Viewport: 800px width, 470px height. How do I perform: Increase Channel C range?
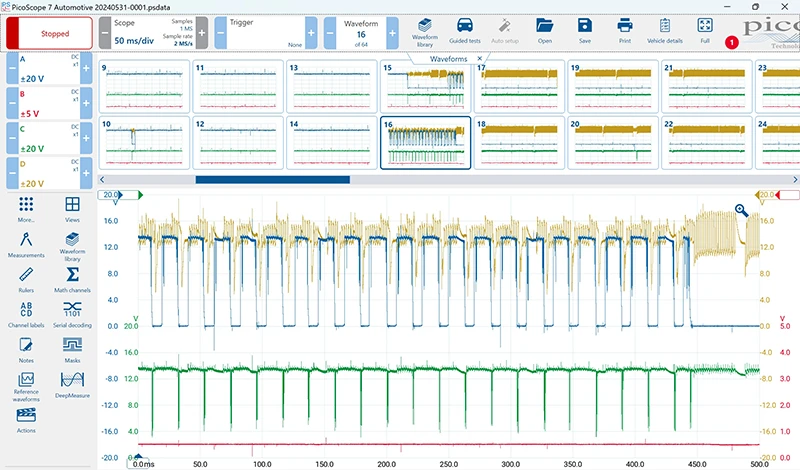pyautogui.click(x=86, y=138)
